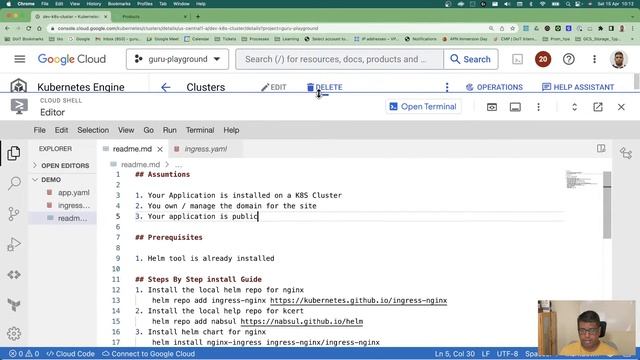The width and height of the screenshot is (640, 360).
Task: Open the editor Help menu
Action: pos(231,130)
